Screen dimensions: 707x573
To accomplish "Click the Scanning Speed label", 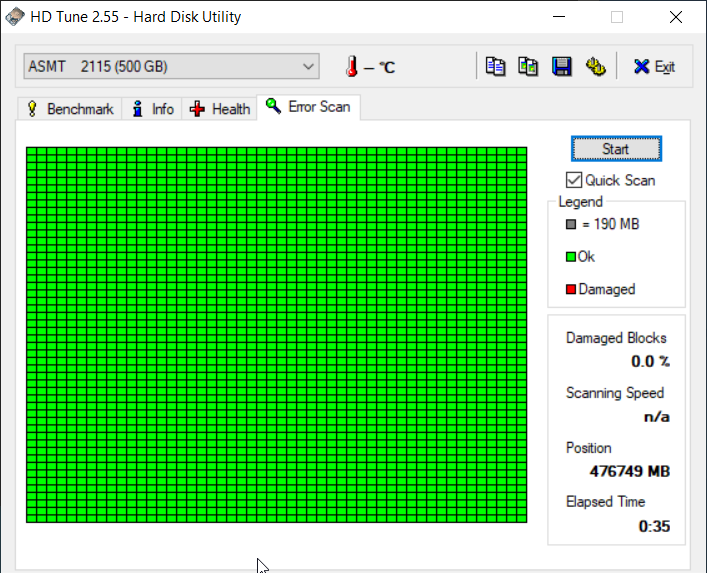I will pos(615,393).
